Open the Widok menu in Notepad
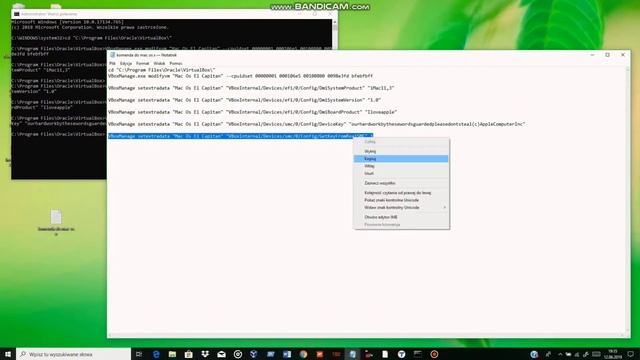The width and height of the screenshot is (640, 360). [159, 63]
